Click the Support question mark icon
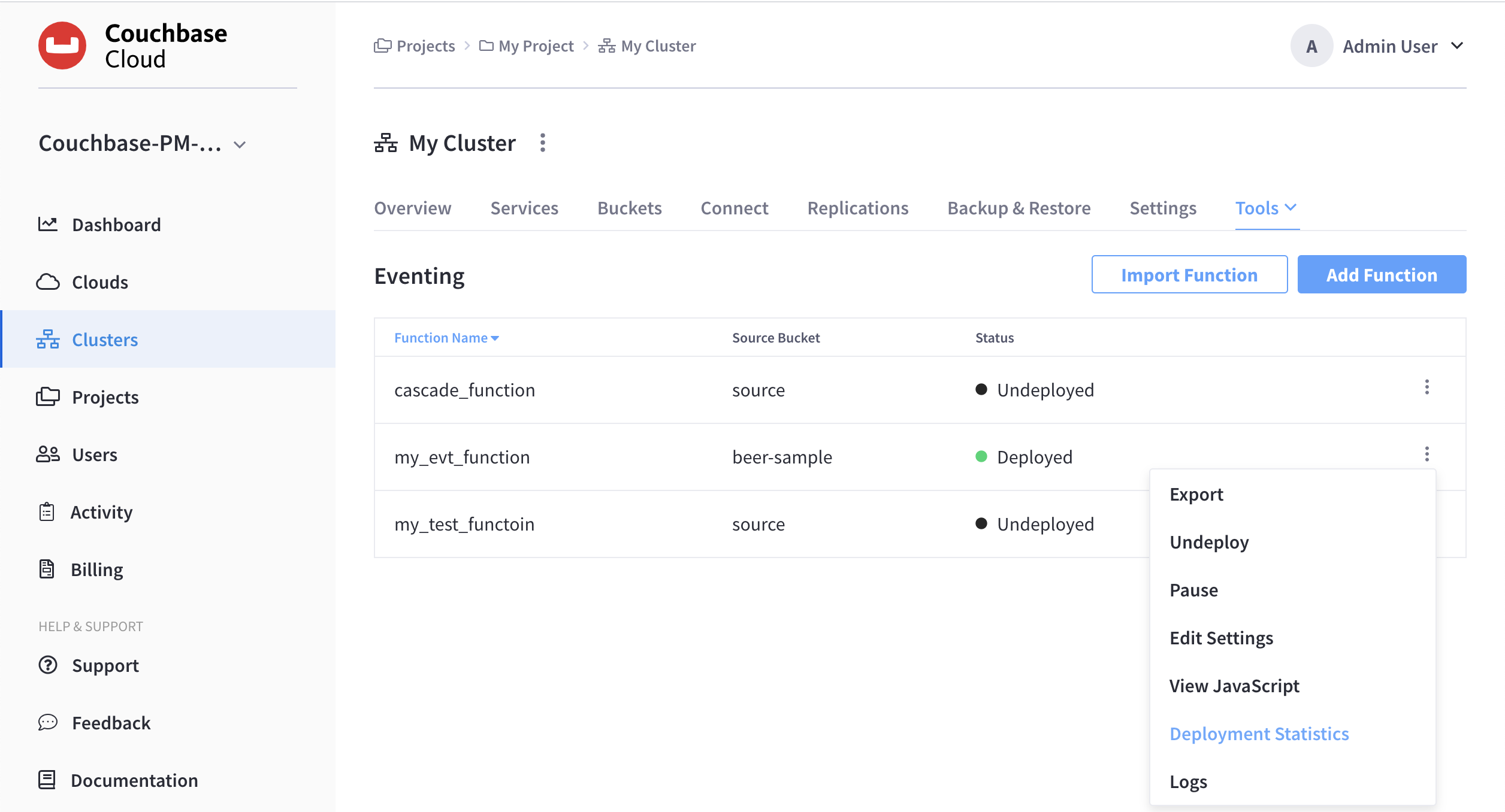This screenshot has width=1505, height=812. click(x=48, y=665)
